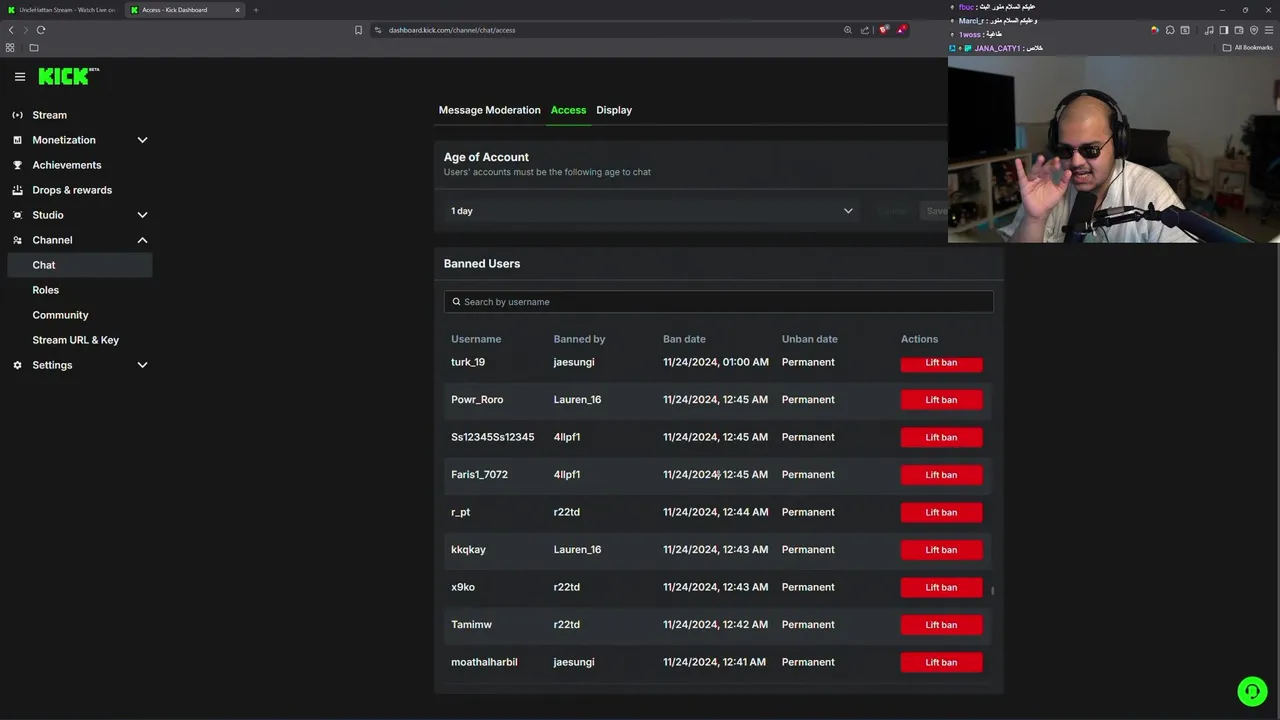This screenshot has height=720, width=1280.
Task: Open the hamburger menu beside the Kick logo
Action: pos(20,76)
